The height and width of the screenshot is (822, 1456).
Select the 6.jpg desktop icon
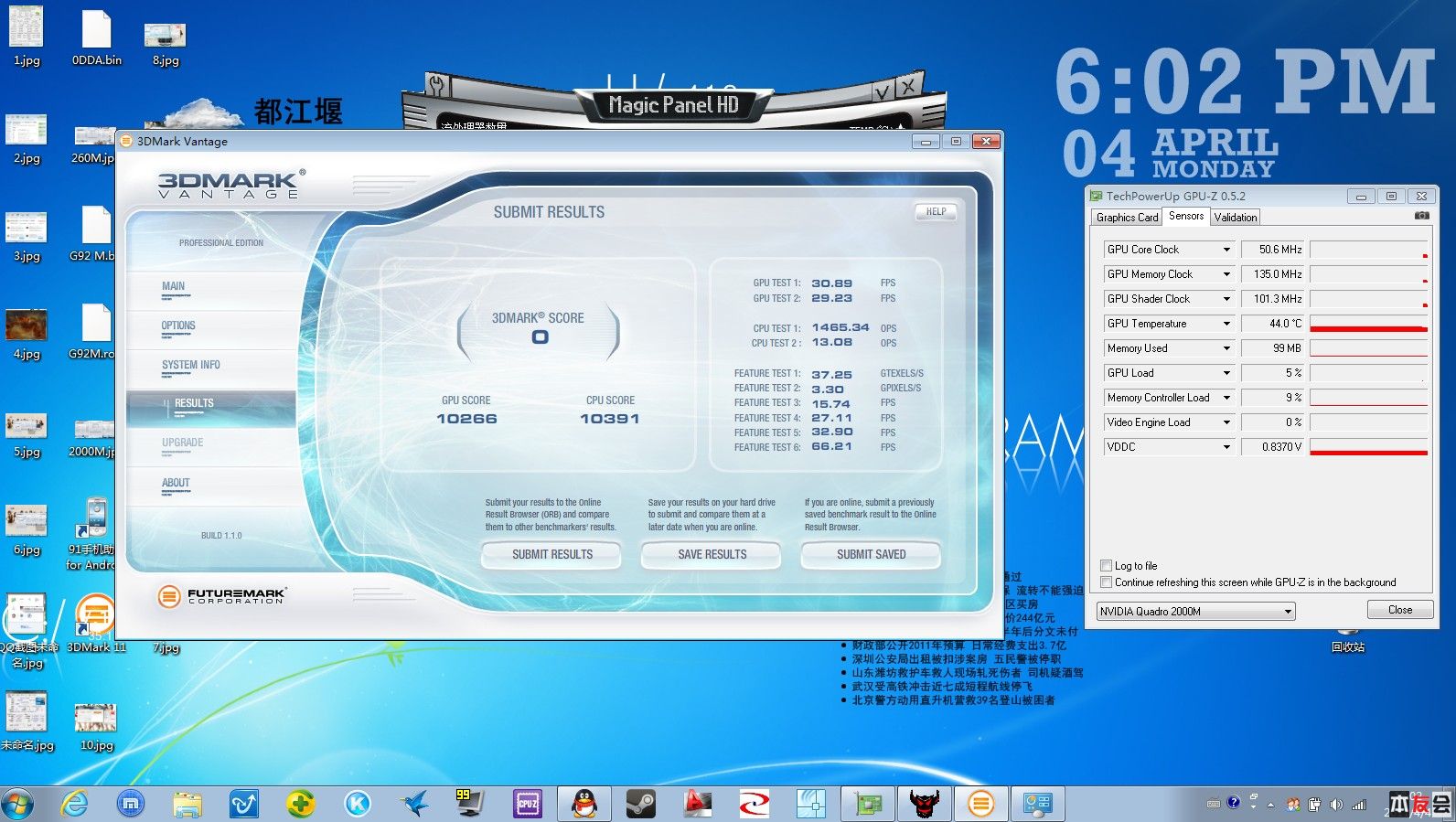click(x=27, y=530)
